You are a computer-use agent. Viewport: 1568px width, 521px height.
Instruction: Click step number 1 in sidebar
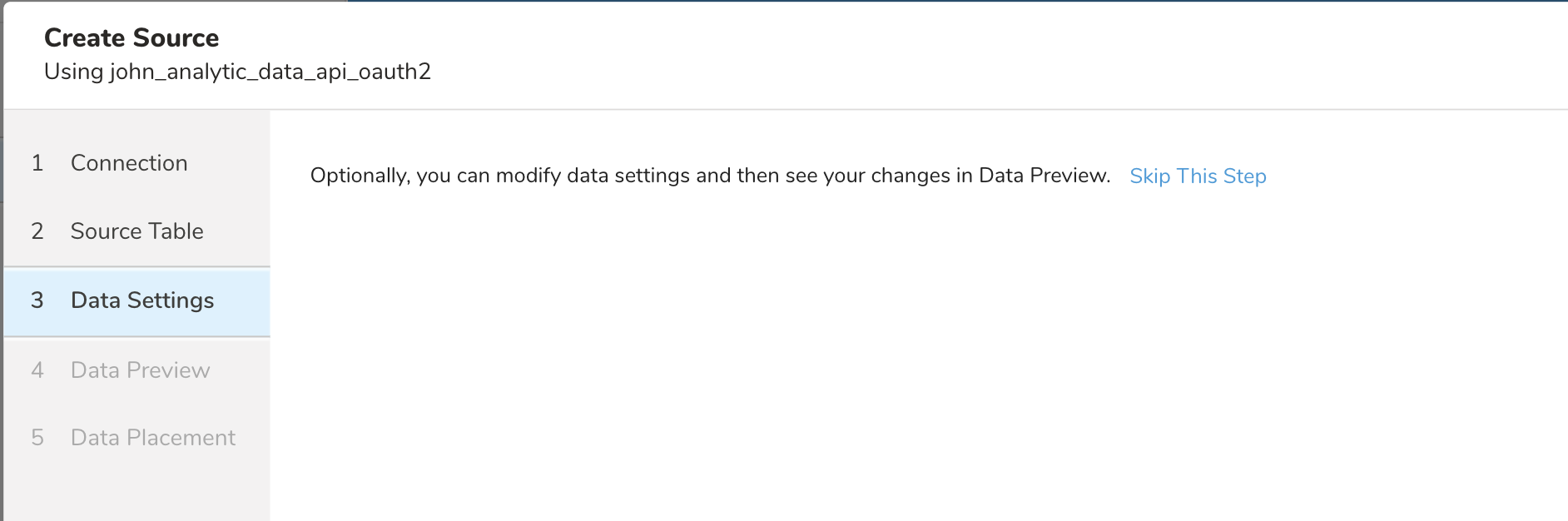click(37, 163)
